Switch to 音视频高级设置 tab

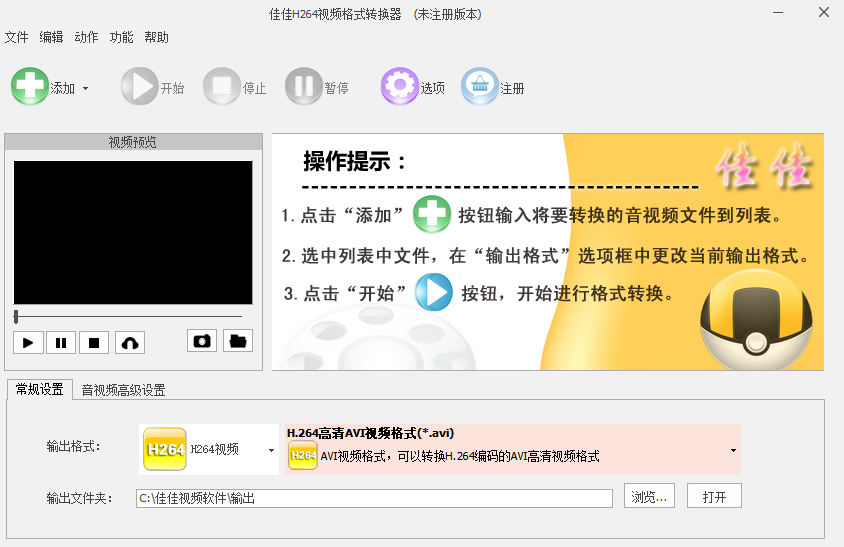(123, 390)
